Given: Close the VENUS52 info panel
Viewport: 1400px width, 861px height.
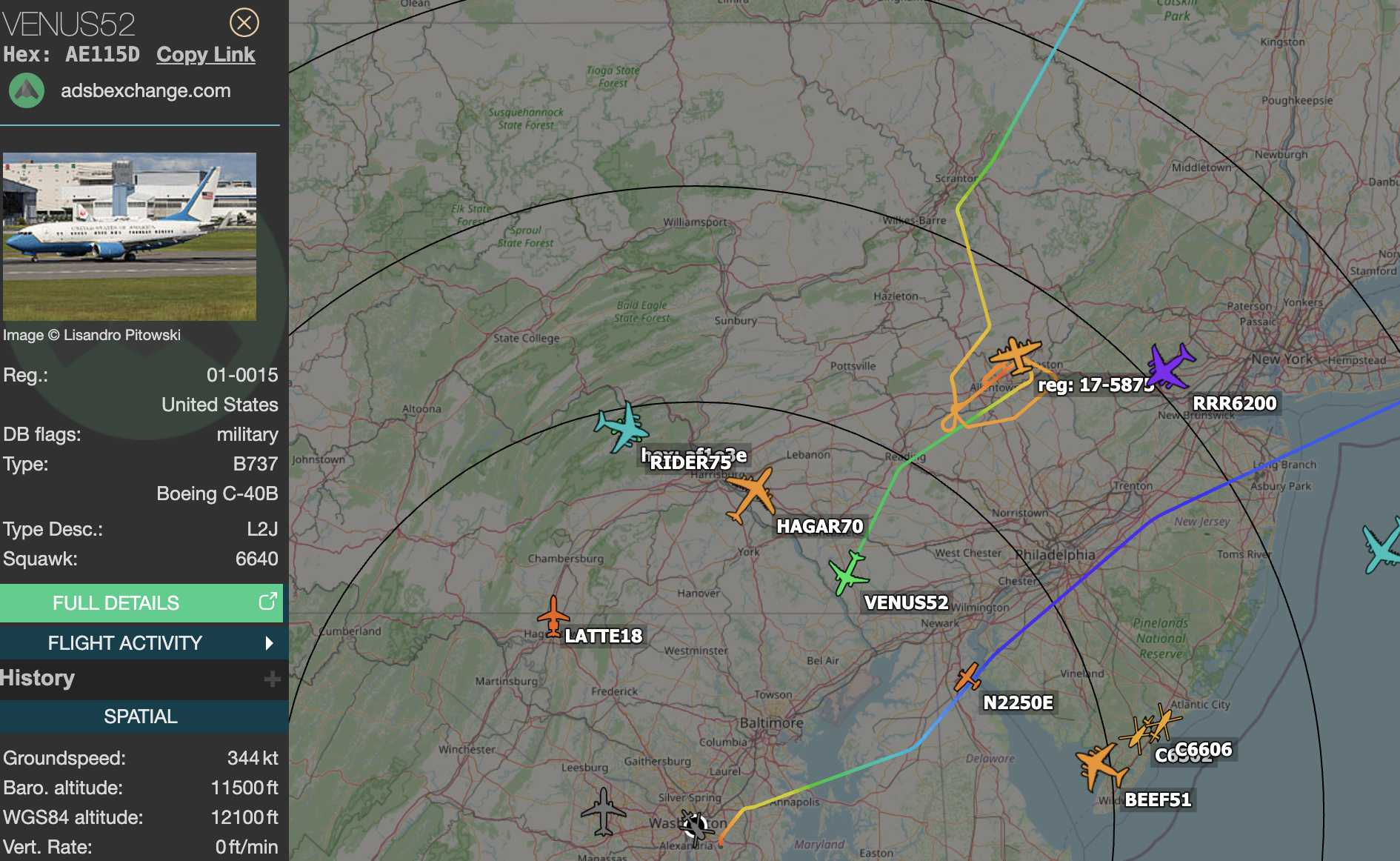Looking at the screenshot, I should 244,22.
